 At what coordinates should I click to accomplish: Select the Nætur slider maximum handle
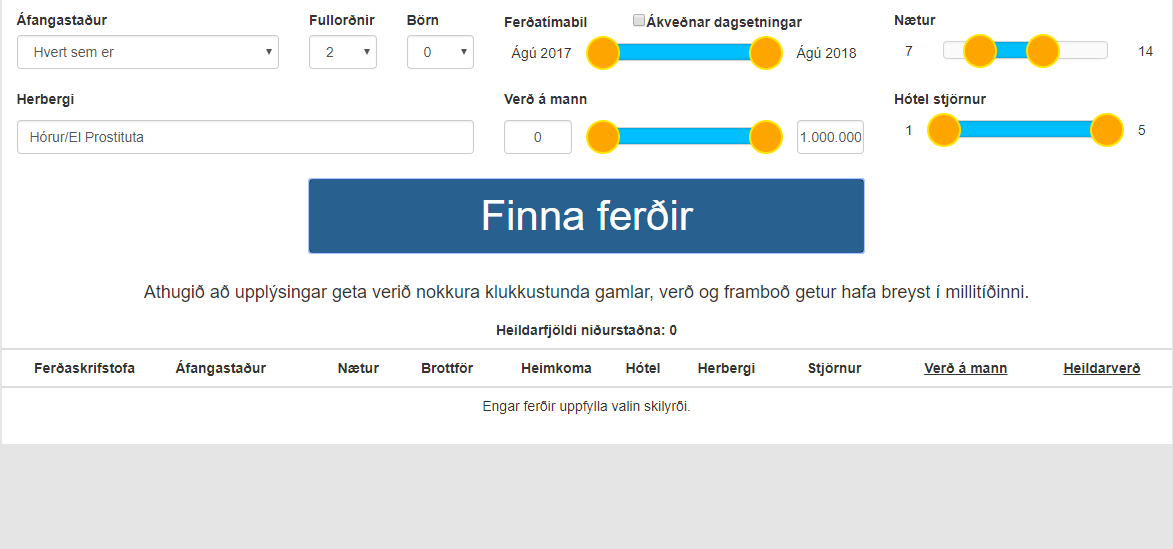1042,51
